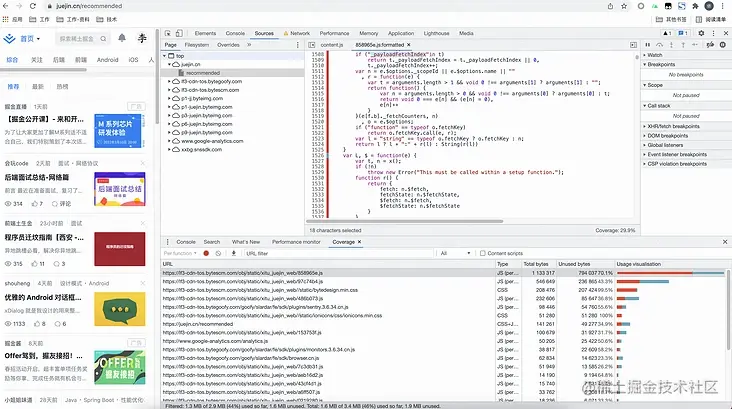
Task: Click the step into function icon
Action: pos(671,45)
